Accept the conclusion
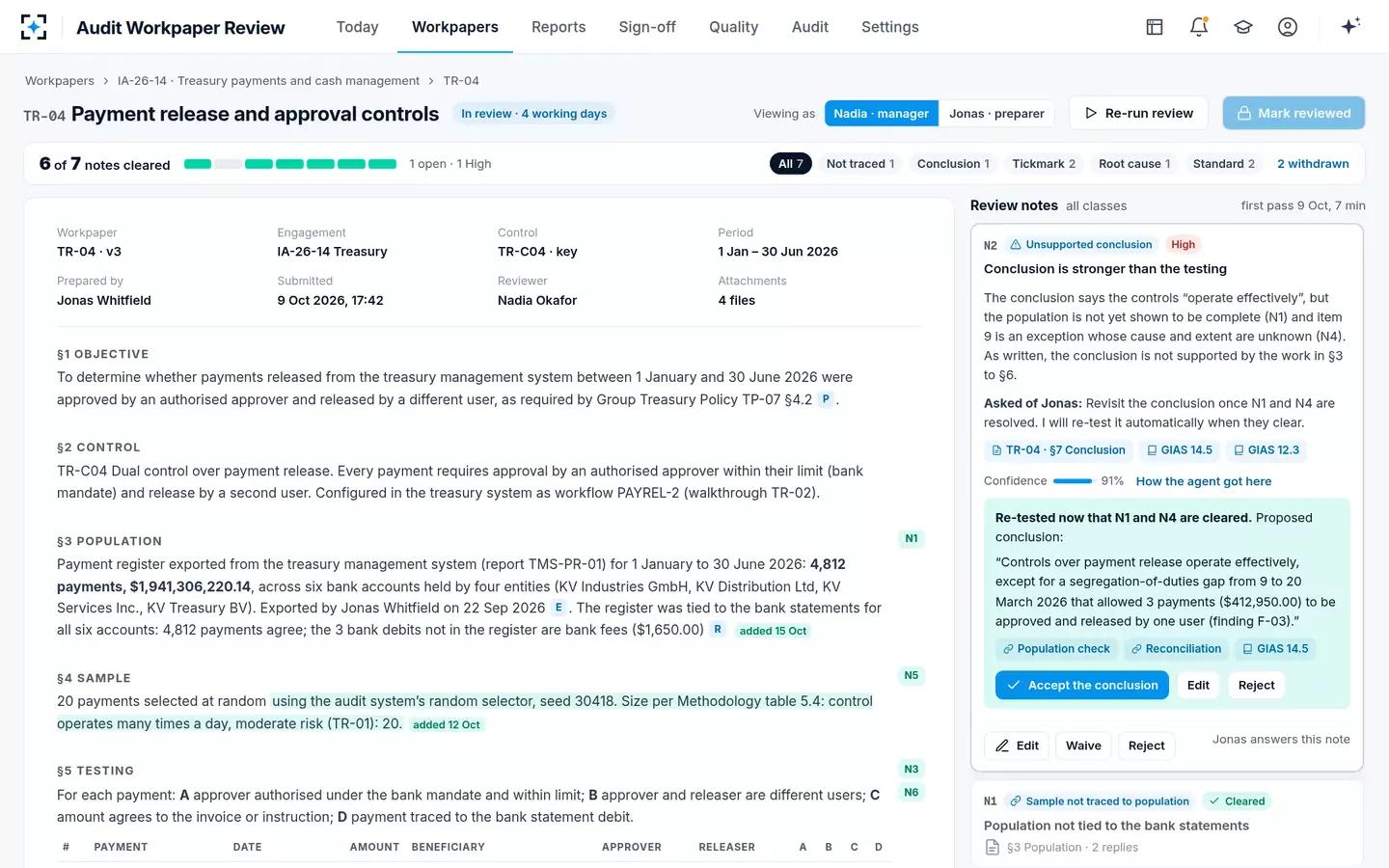 (x=1082, y=685)
